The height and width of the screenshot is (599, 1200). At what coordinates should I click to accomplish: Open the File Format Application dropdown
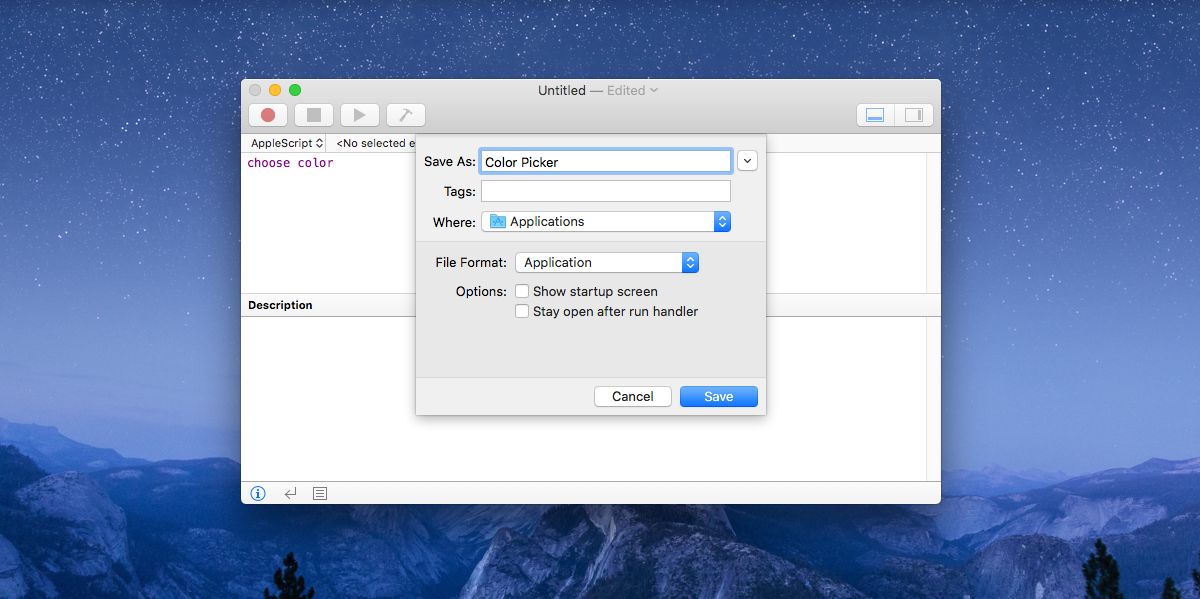606,263
